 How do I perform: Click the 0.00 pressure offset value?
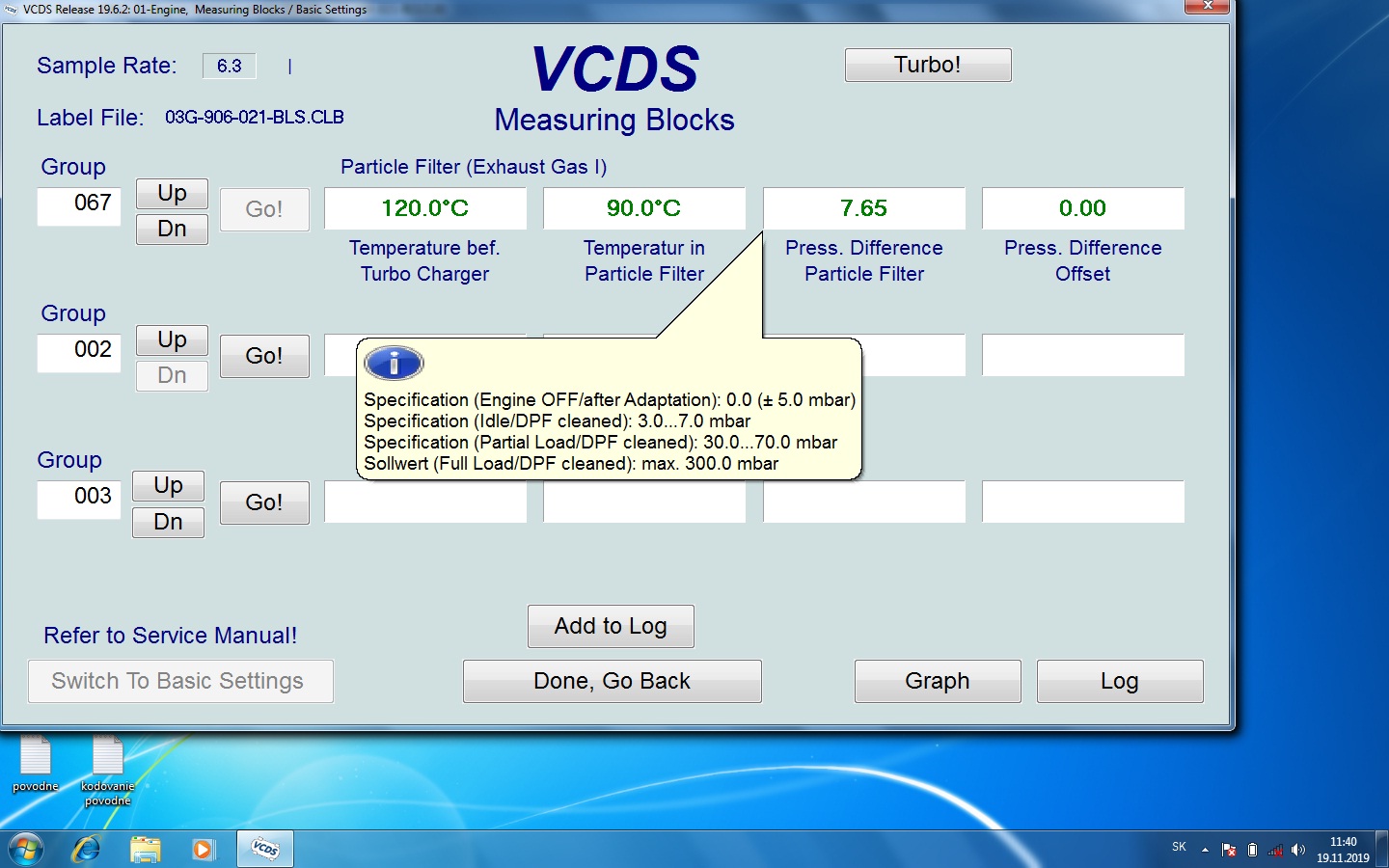point(1083,208)
